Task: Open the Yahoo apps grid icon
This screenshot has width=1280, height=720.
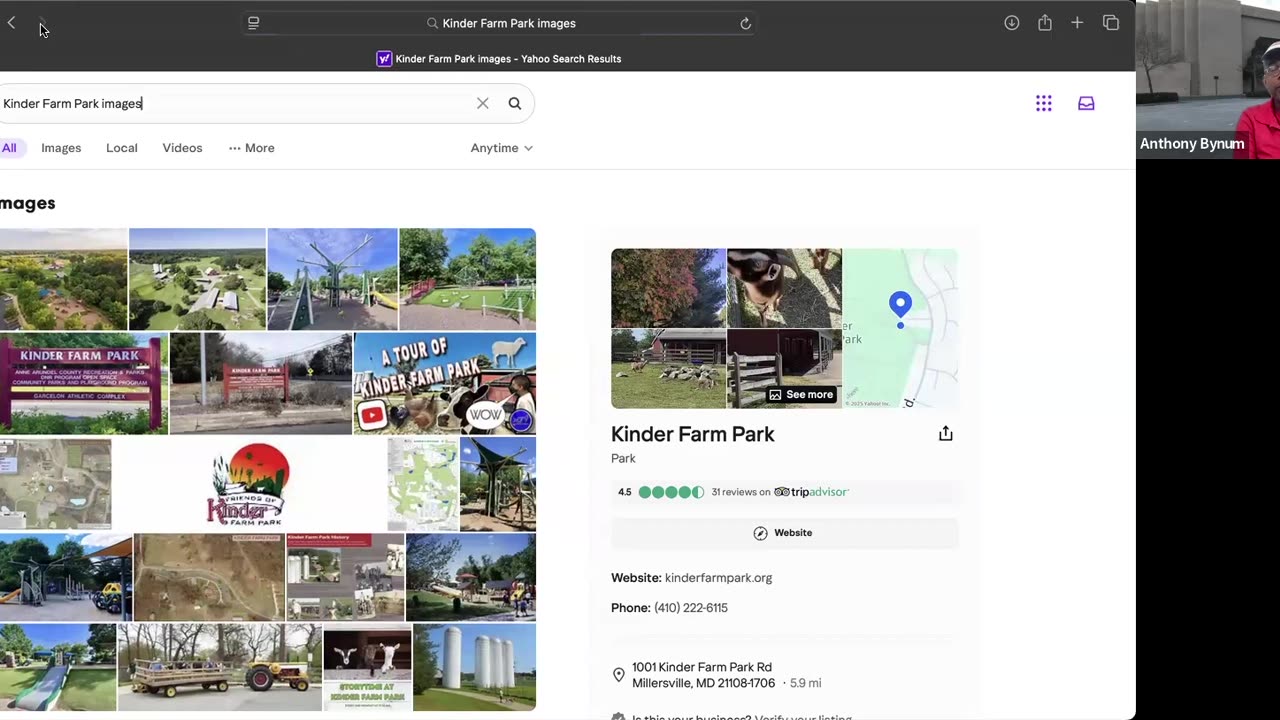Action: click(1044, 103)
